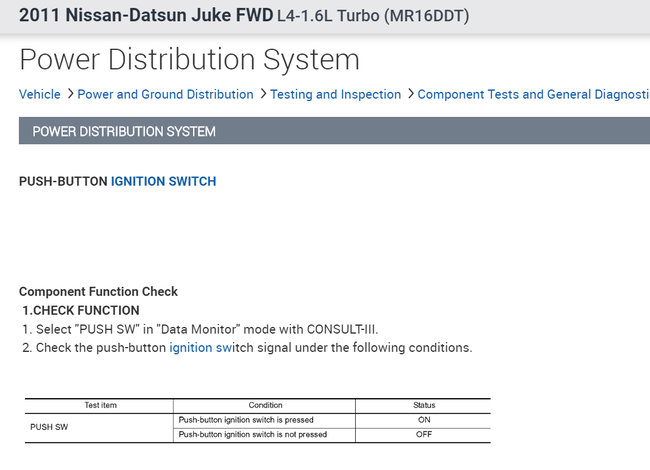This screenshot has height=470, width=650.
Task: Go to Testing and Inspection breadcrumb
Action: point(335,94)
